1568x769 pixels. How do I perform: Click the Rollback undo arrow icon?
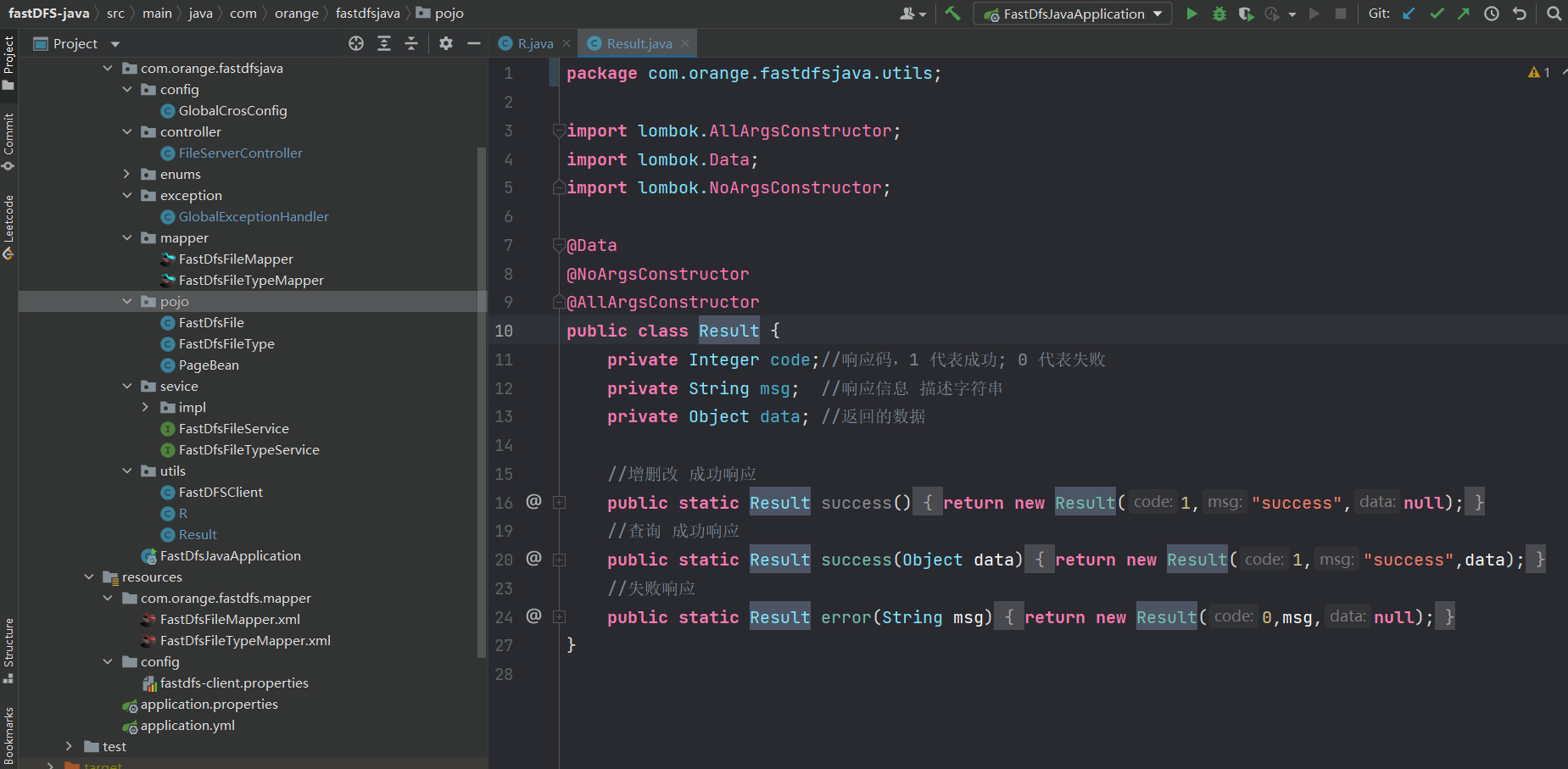click(x=1520, y=14)
